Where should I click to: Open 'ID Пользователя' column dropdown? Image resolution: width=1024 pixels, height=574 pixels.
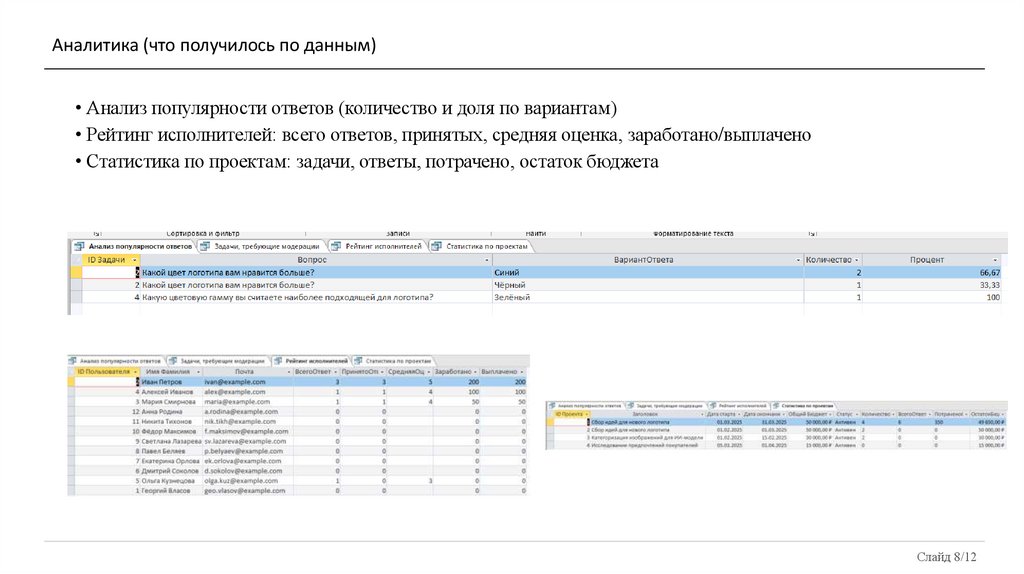click(x=135, y=372)
